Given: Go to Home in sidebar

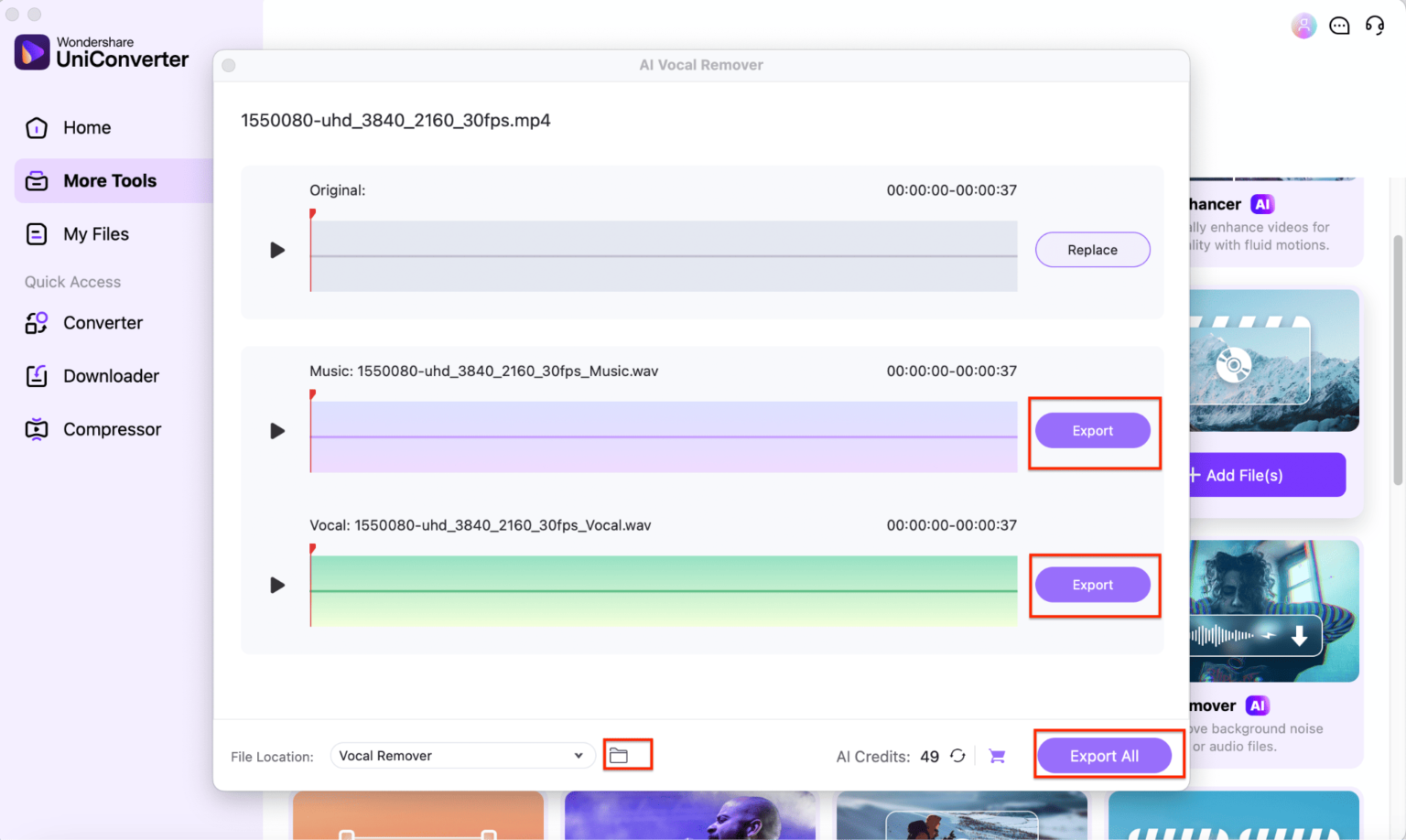Looking at the screenshot, I should click(x=87, y=128).
